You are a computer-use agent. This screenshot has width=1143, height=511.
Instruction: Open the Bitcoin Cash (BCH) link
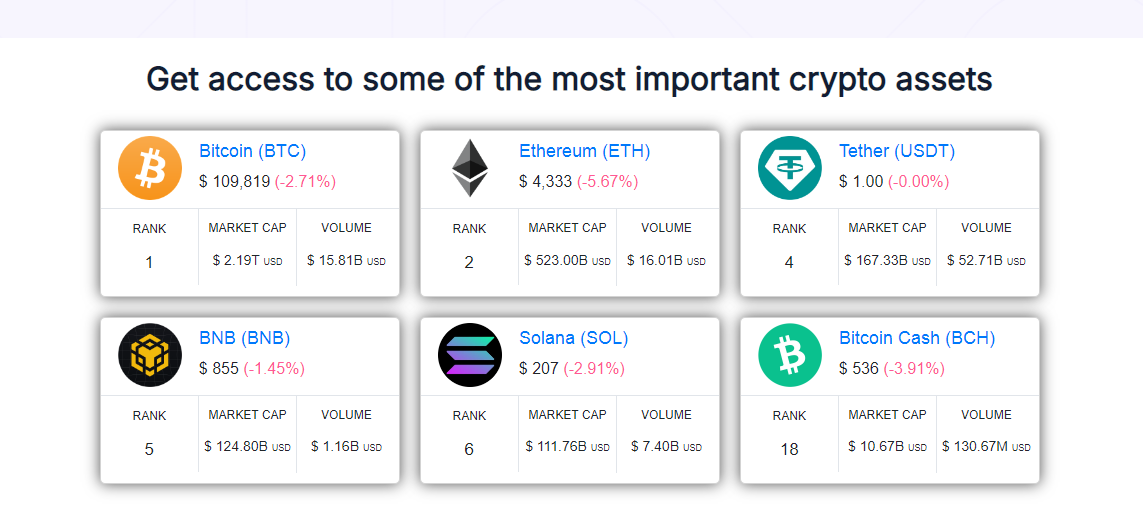click(917, 338)
